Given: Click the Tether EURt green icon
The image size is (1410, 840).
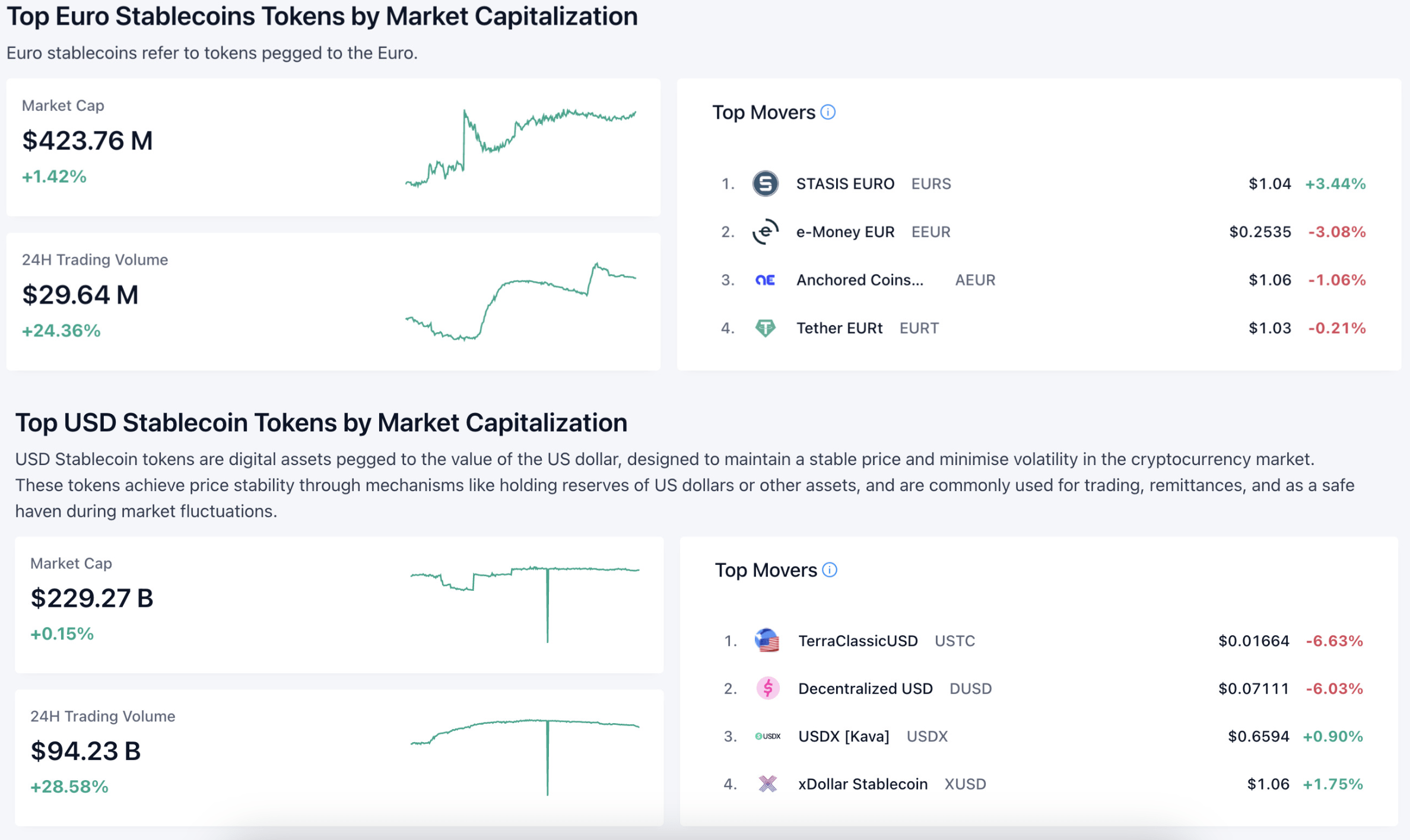Looking at the screenshot, I should [x=765, y=328].
